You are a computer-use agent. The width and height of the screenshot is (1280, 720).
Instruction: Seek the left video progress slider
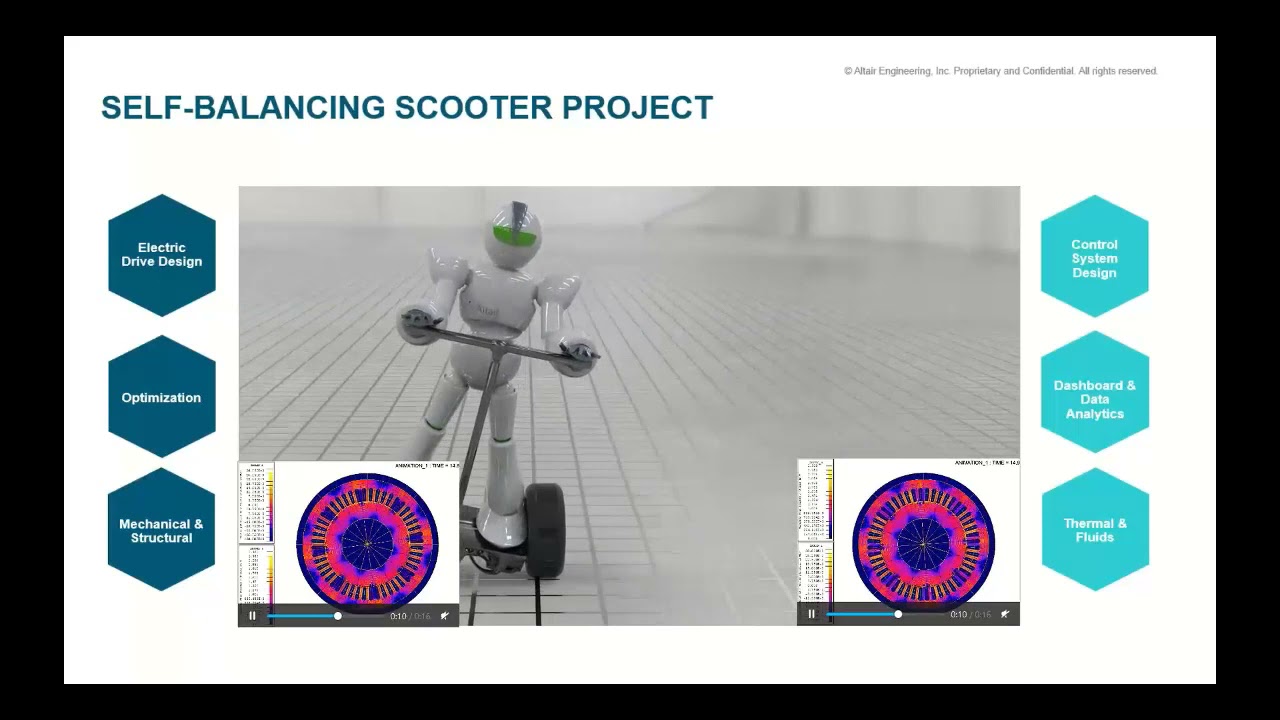pos(326,616)
